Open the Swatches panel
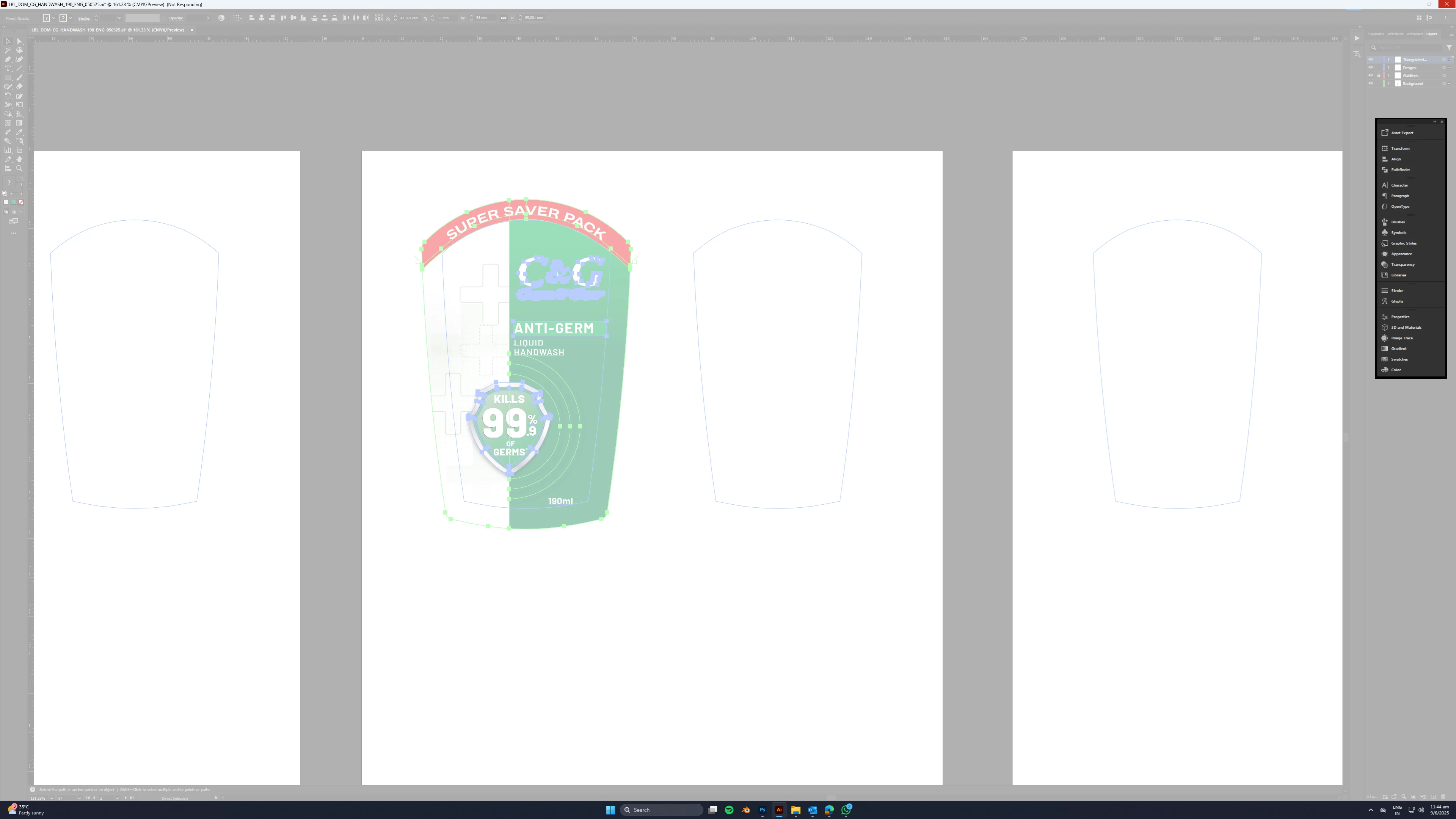The width and height of the screenshot is (1456, 819). (x=1399, y=359)
